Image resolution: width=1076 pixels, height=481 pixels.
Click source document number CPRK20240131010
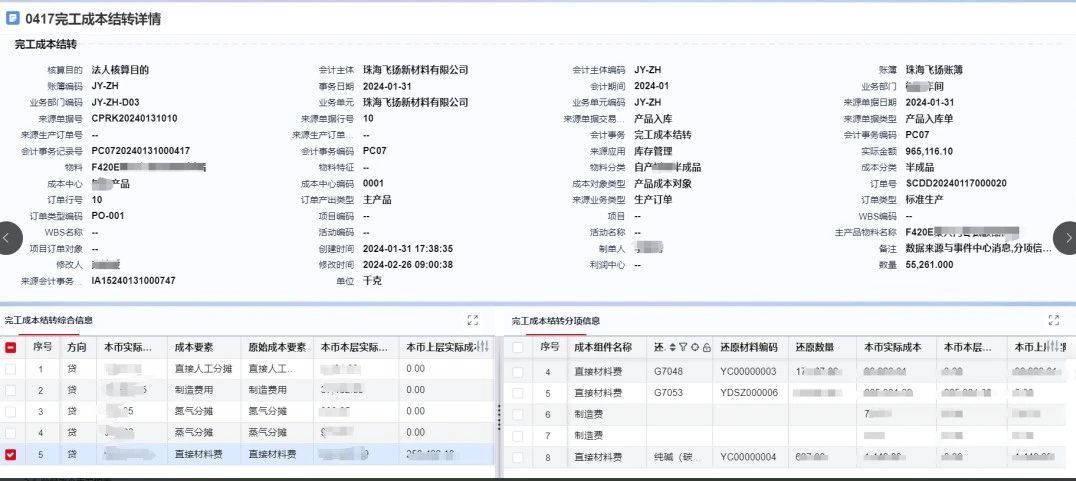pos(134,118)
